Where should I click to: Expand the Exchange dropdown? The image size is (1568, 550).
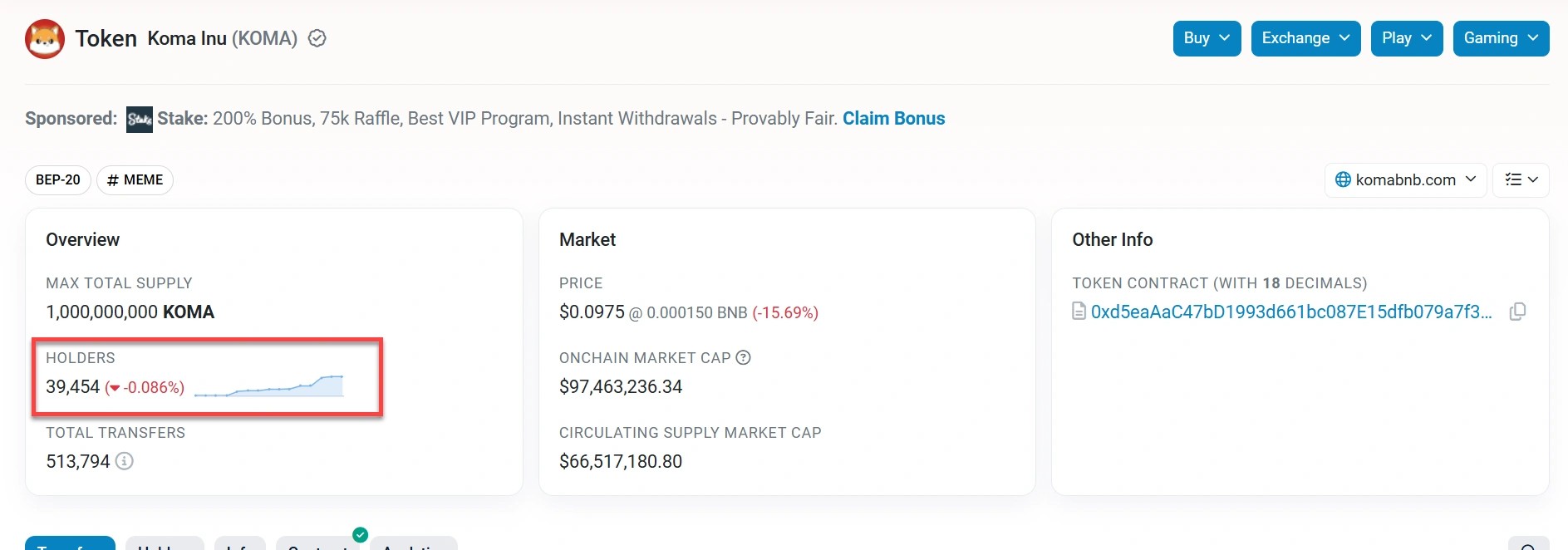1305,38
